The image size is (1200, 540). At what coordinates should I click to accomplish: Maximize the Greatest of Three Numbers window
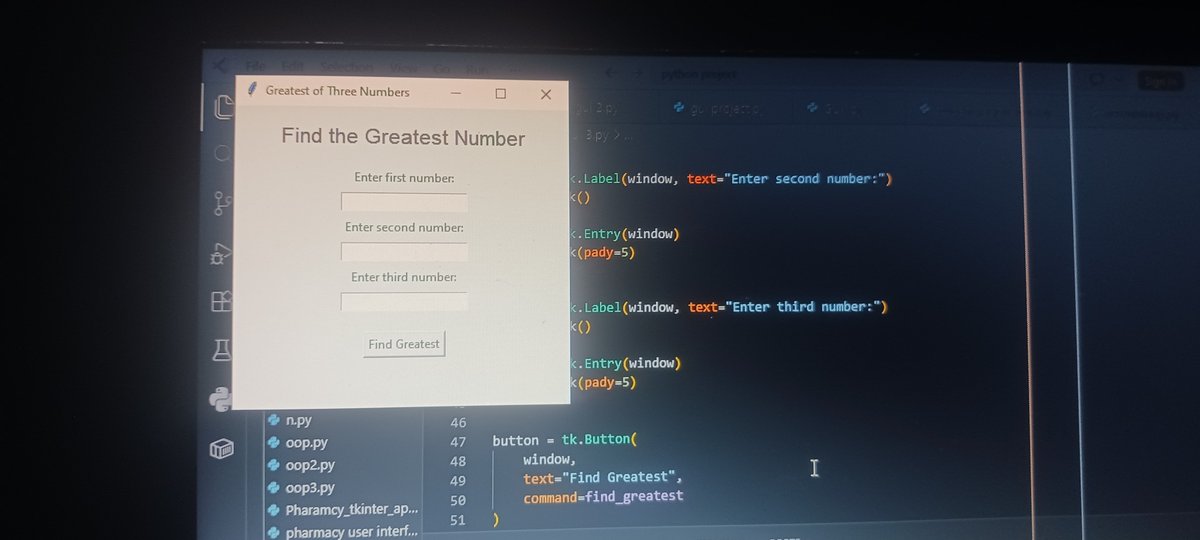point(501,93)
